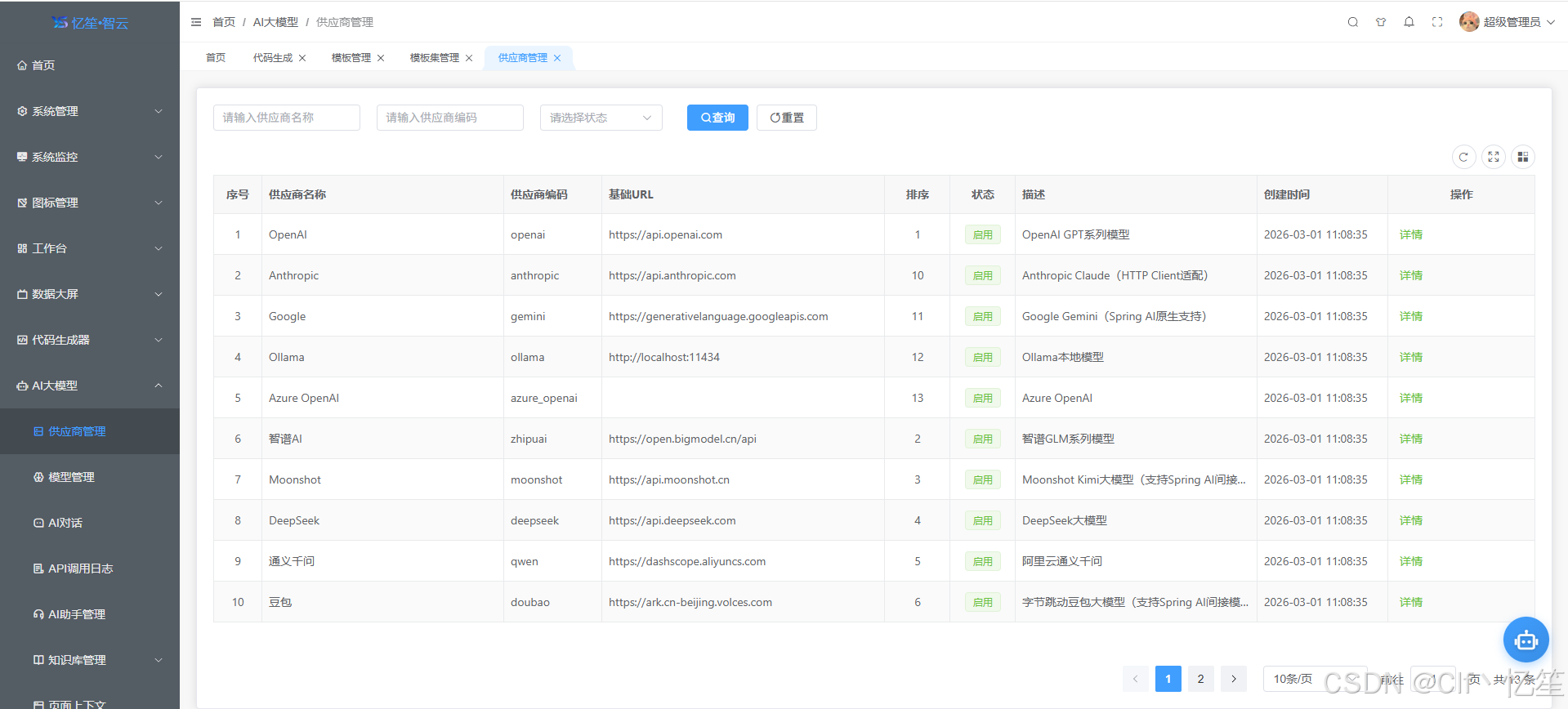Select 供应商管理 in sidebar
Image resolution: width=1568 pixels, height=709 pixels.
(90, 431)
